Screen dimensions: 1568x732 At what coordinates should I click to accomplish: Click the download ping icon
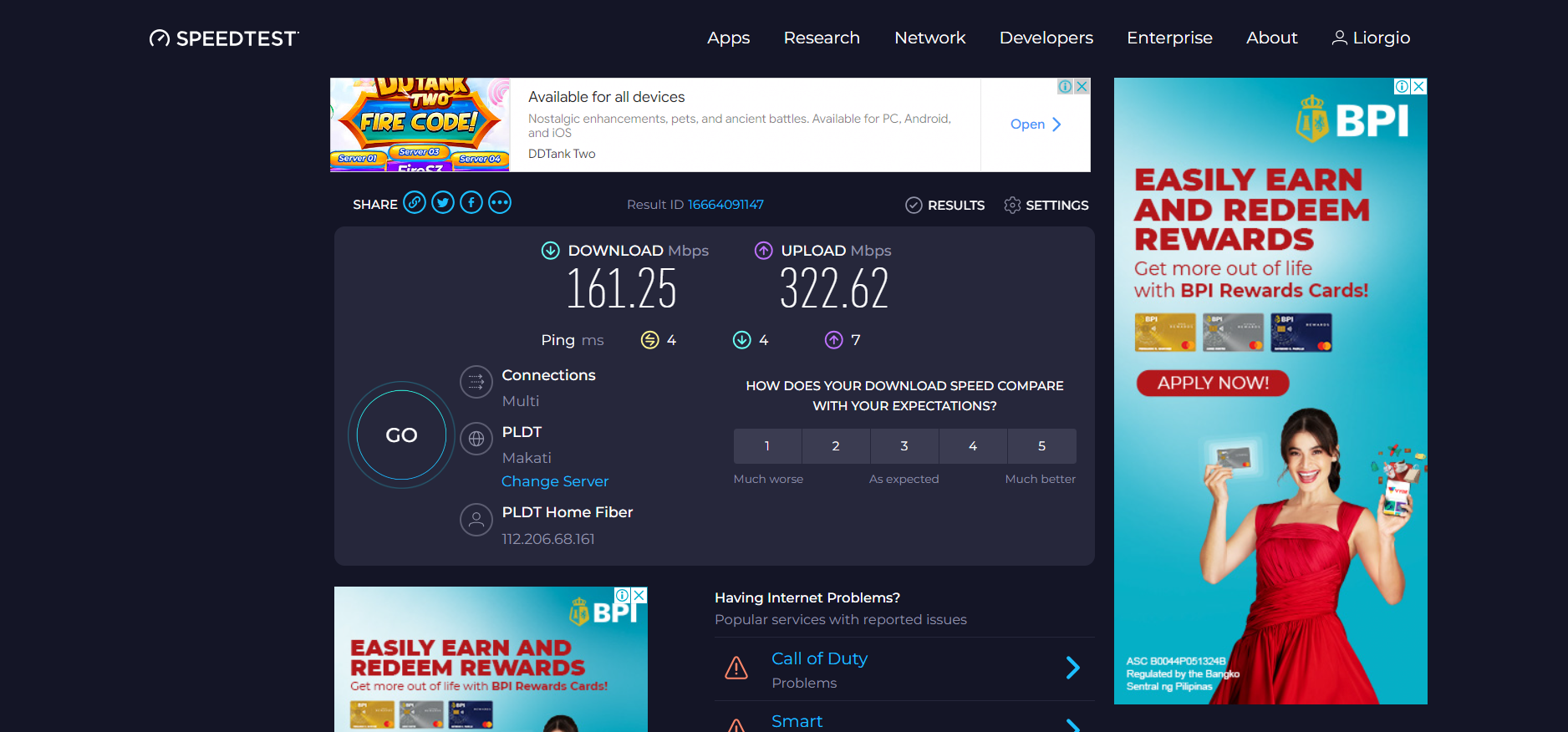741,340
